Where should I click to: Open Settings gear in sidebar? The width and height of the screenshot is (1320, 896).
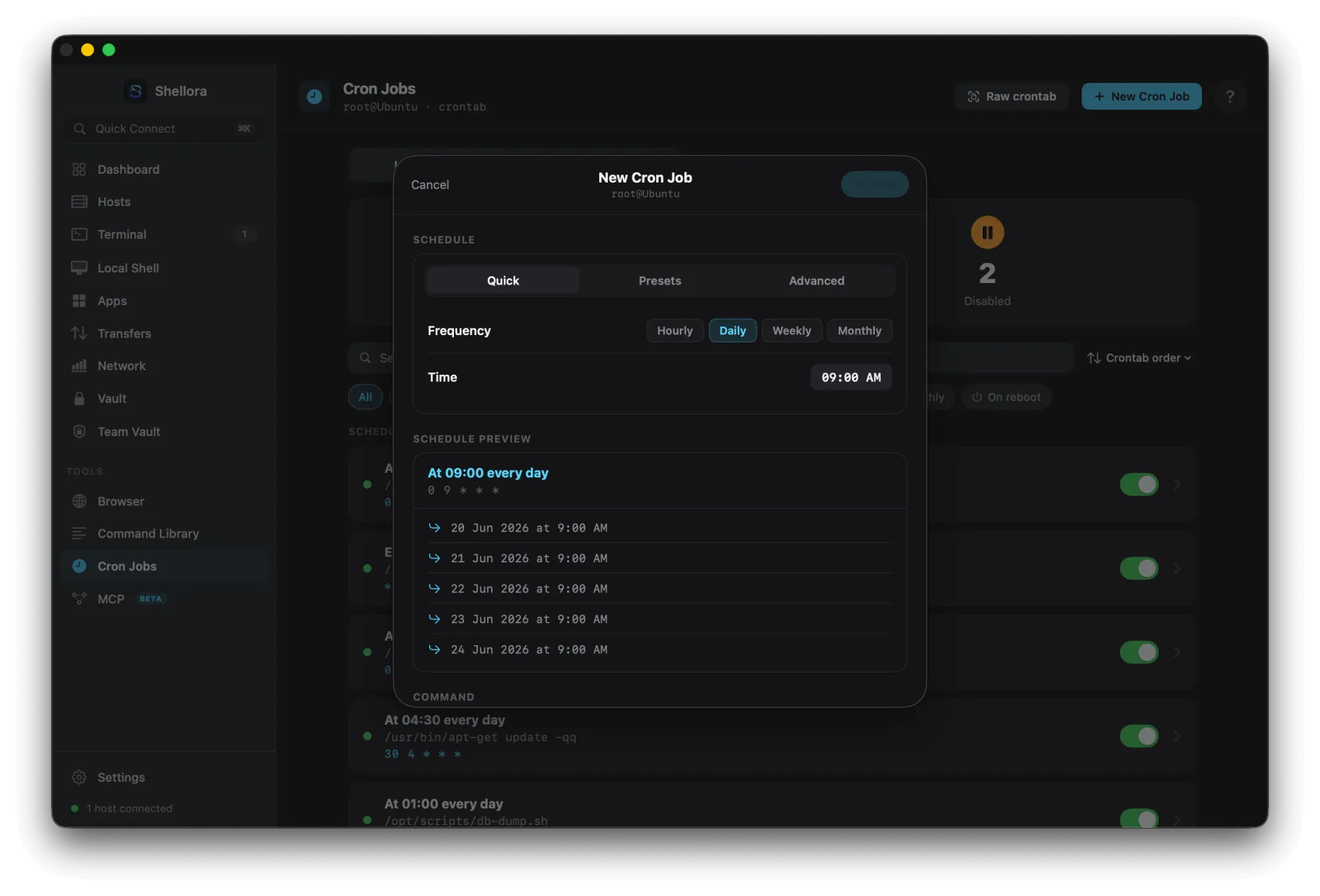coord(79,777)
